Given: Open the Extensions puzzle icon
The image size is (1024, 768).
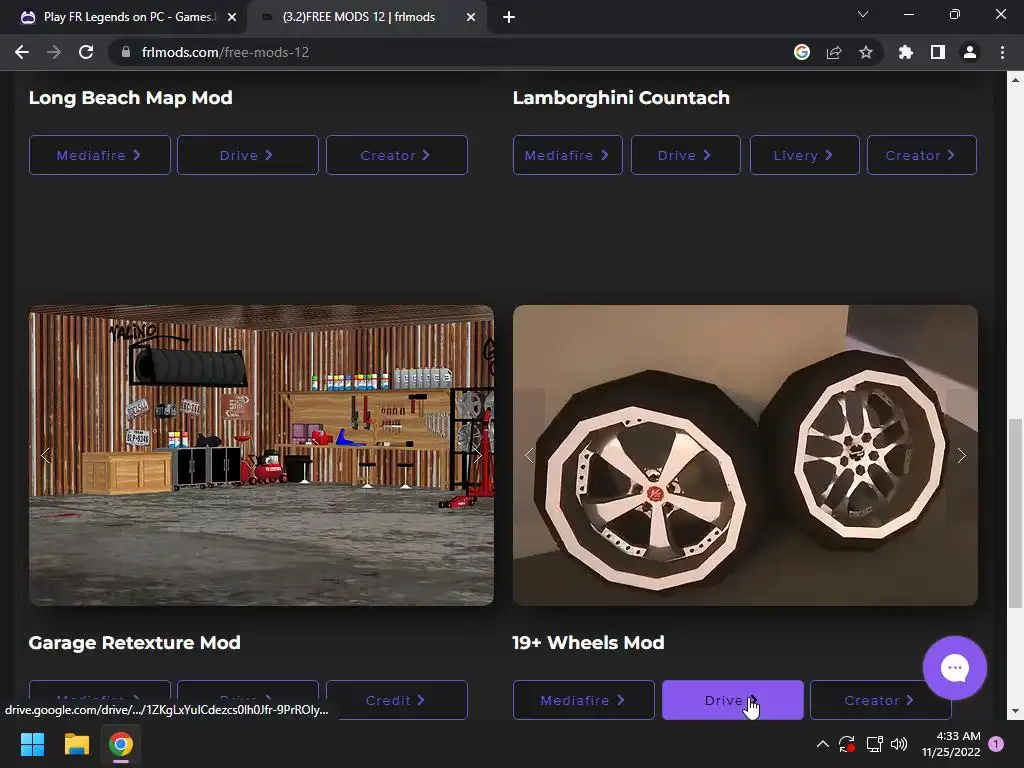Looking at the screenshot, I should tap(905, 52).
